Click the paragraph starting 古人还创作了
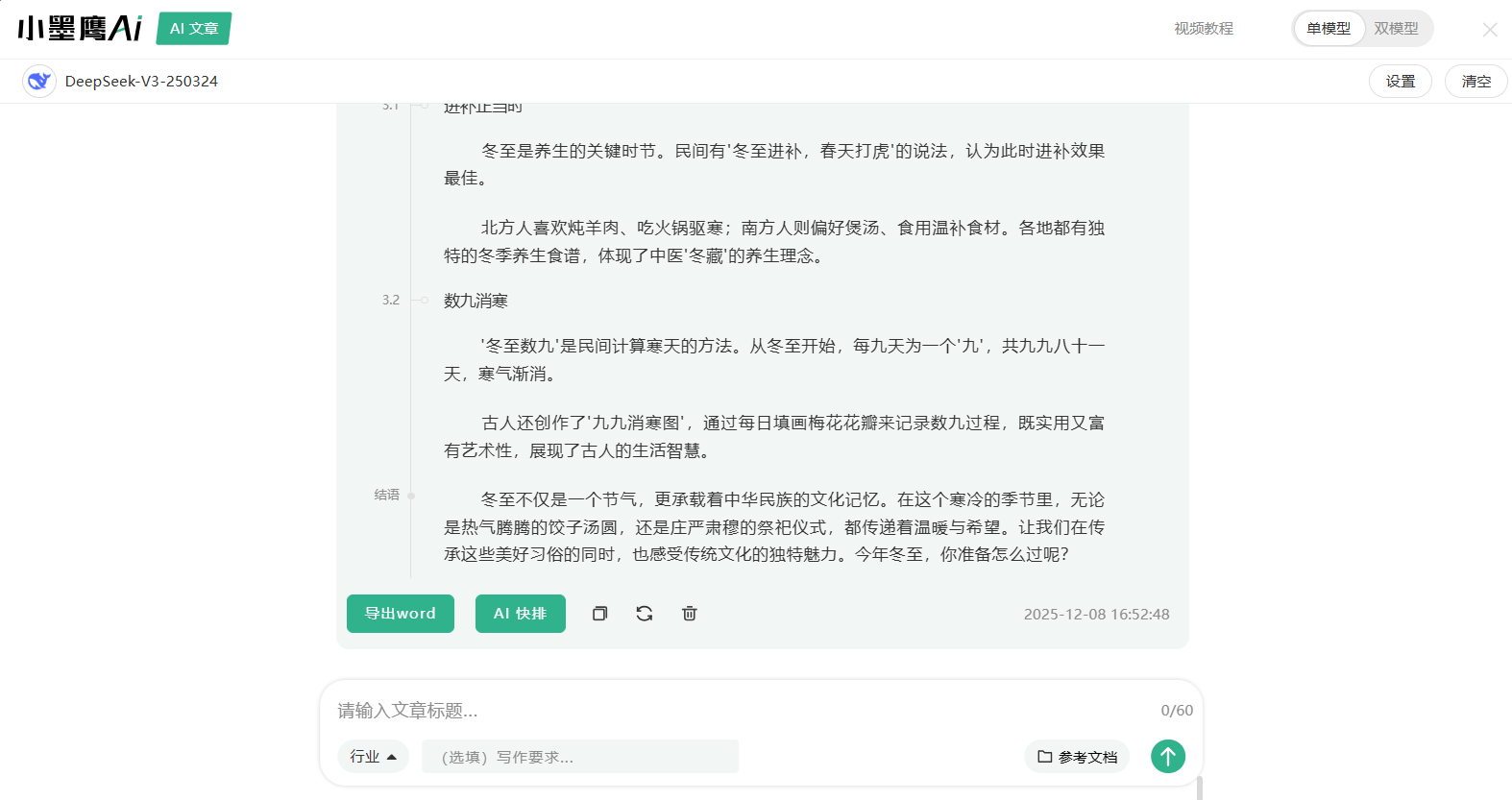 click(774, 437)
